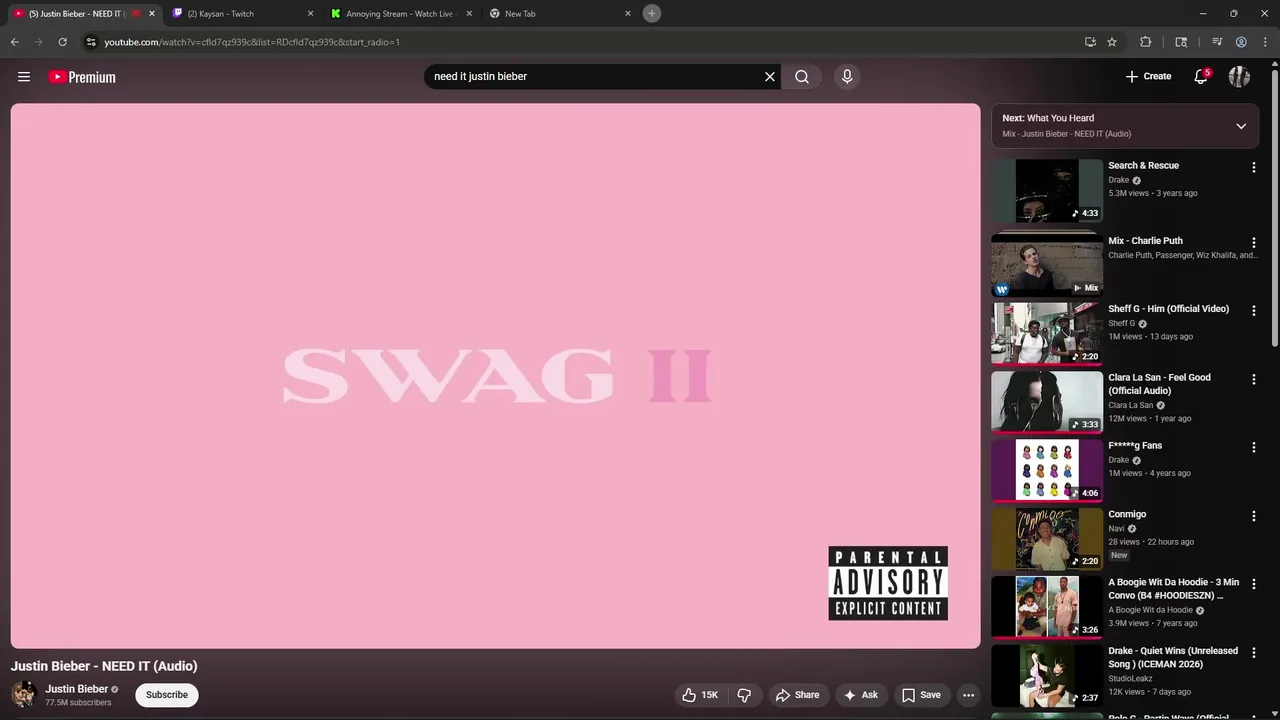Open Drake - Quiet Wins thumbnail
1280x720 pixels.
pyautogui.click(x=1047, y=676)
